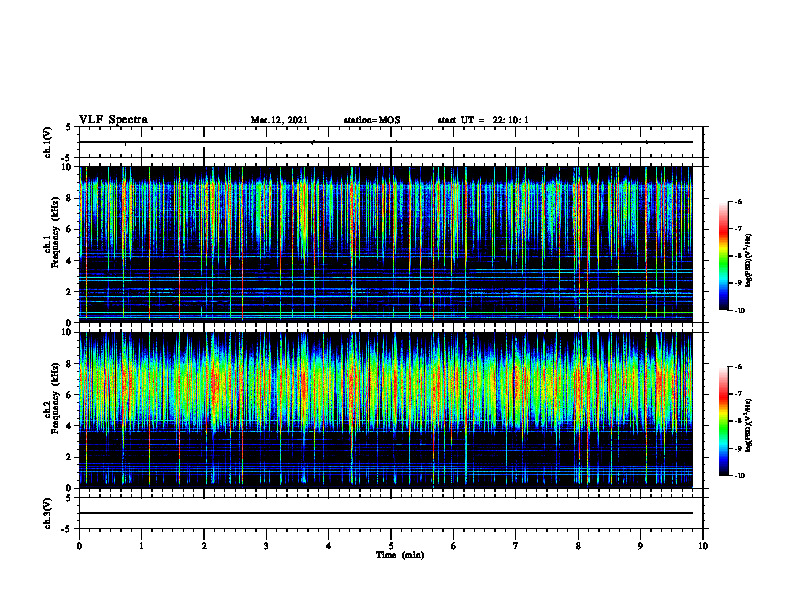The height and width of the screenshot is (612, 792).
Task: Click the ch.2 panel's color scale bar
Action: coord(724,421)
